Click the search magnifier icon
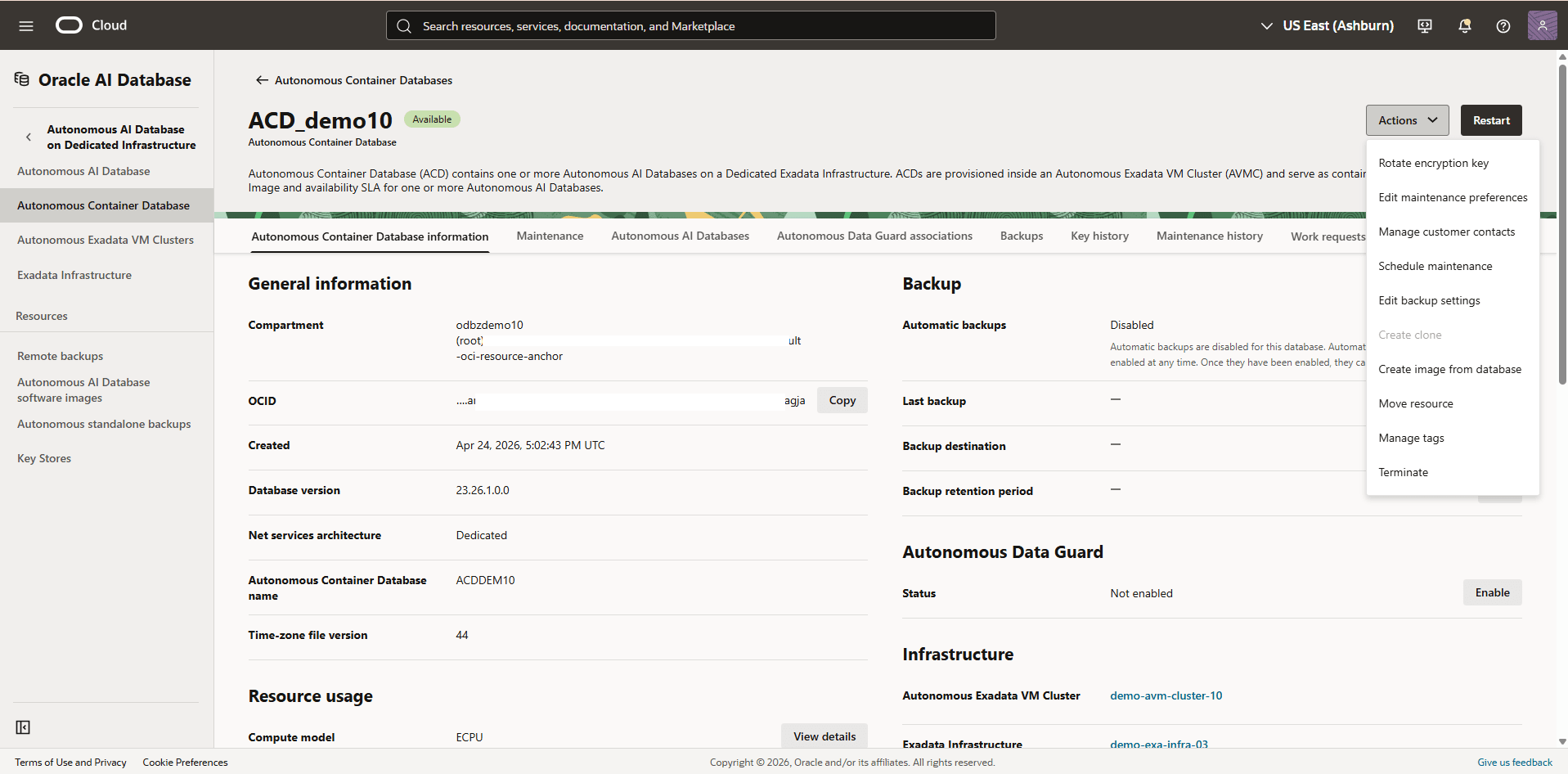The width and height of the screenshot is (1568, 774). (x=404, y=26)
